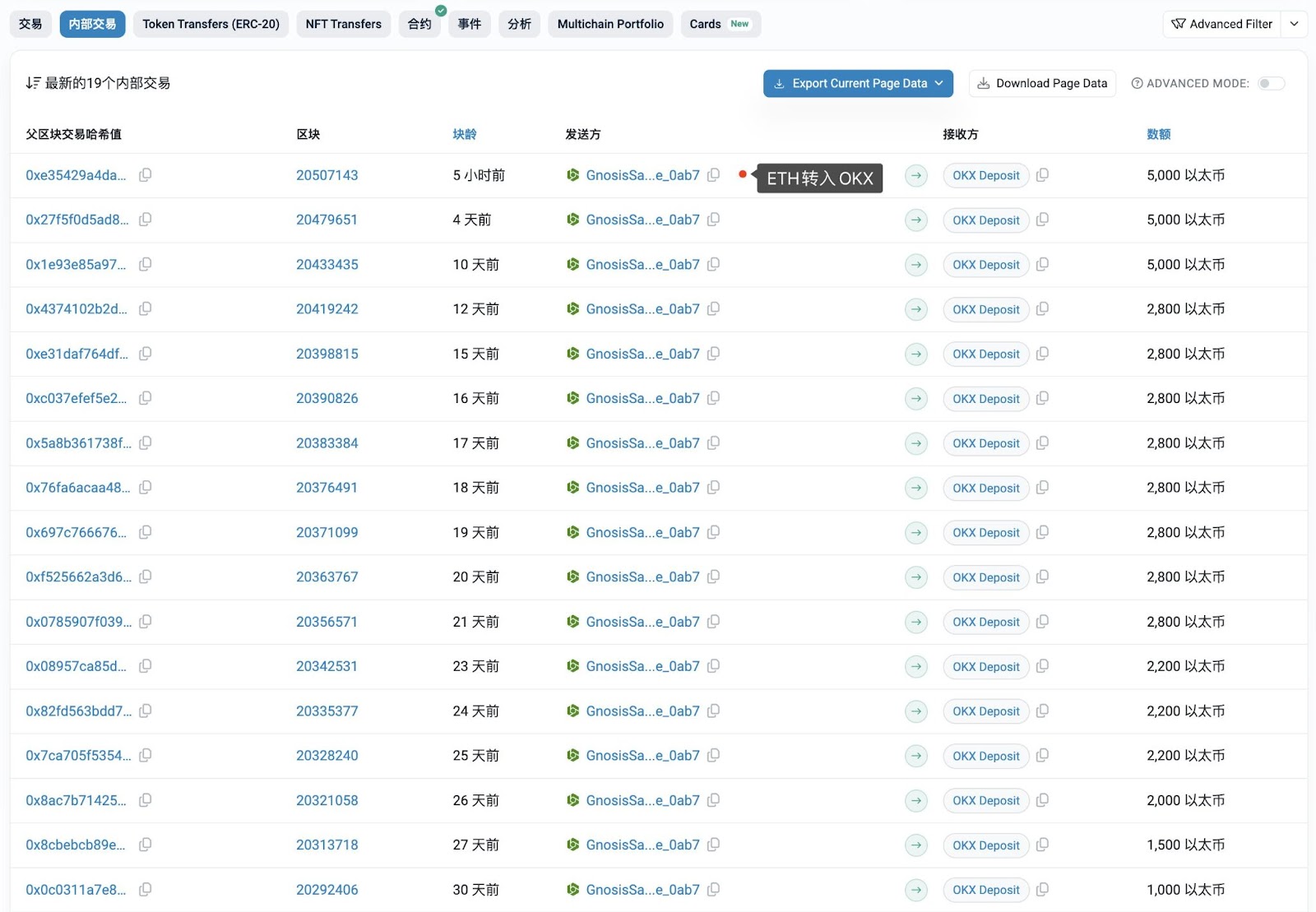Open transaction 0x0785907f039... link
Image resolution: width=1316 pixels, height=912 pixels.
79,621
